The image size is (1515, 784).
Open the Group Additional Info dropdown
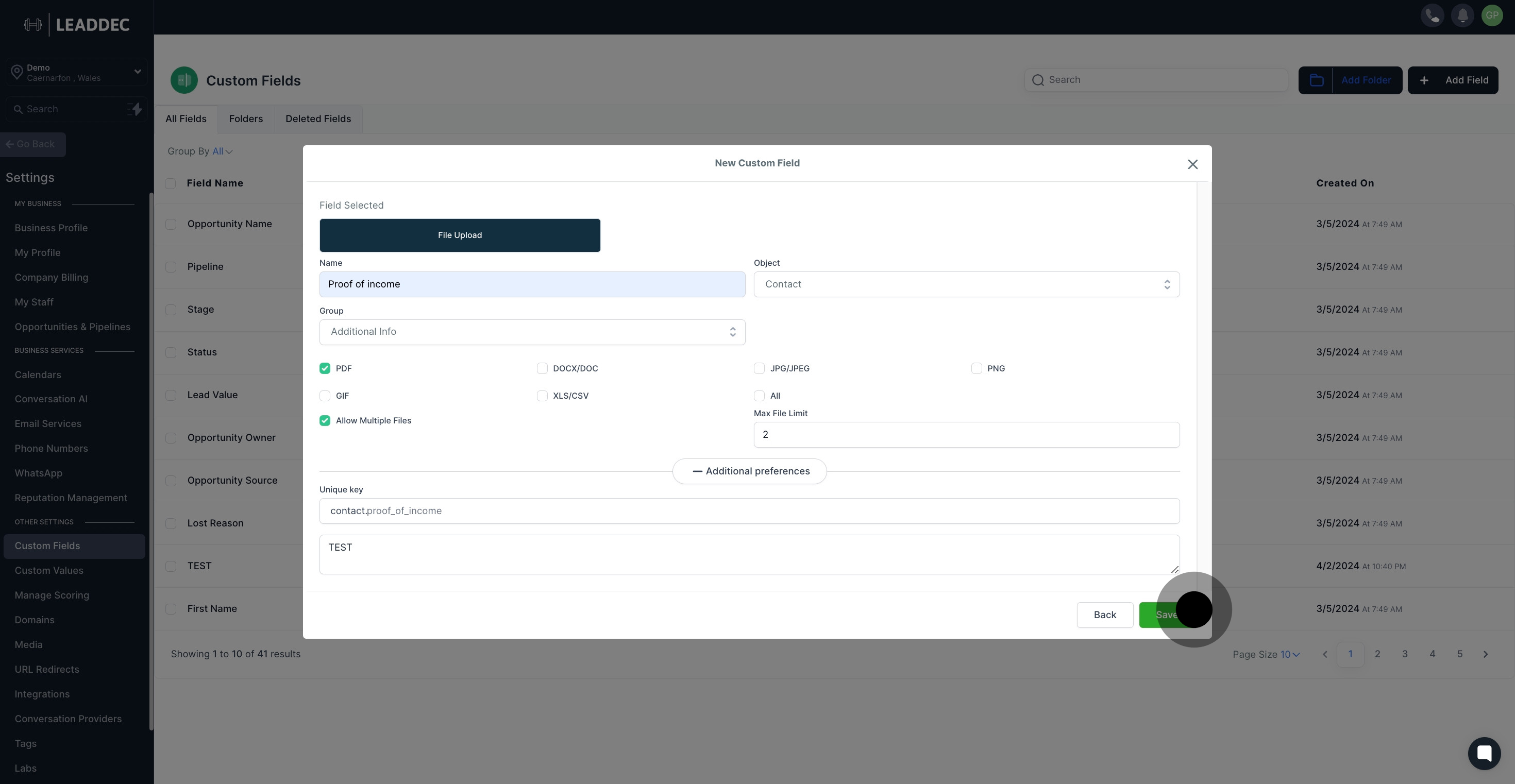[x=532, y=332]
